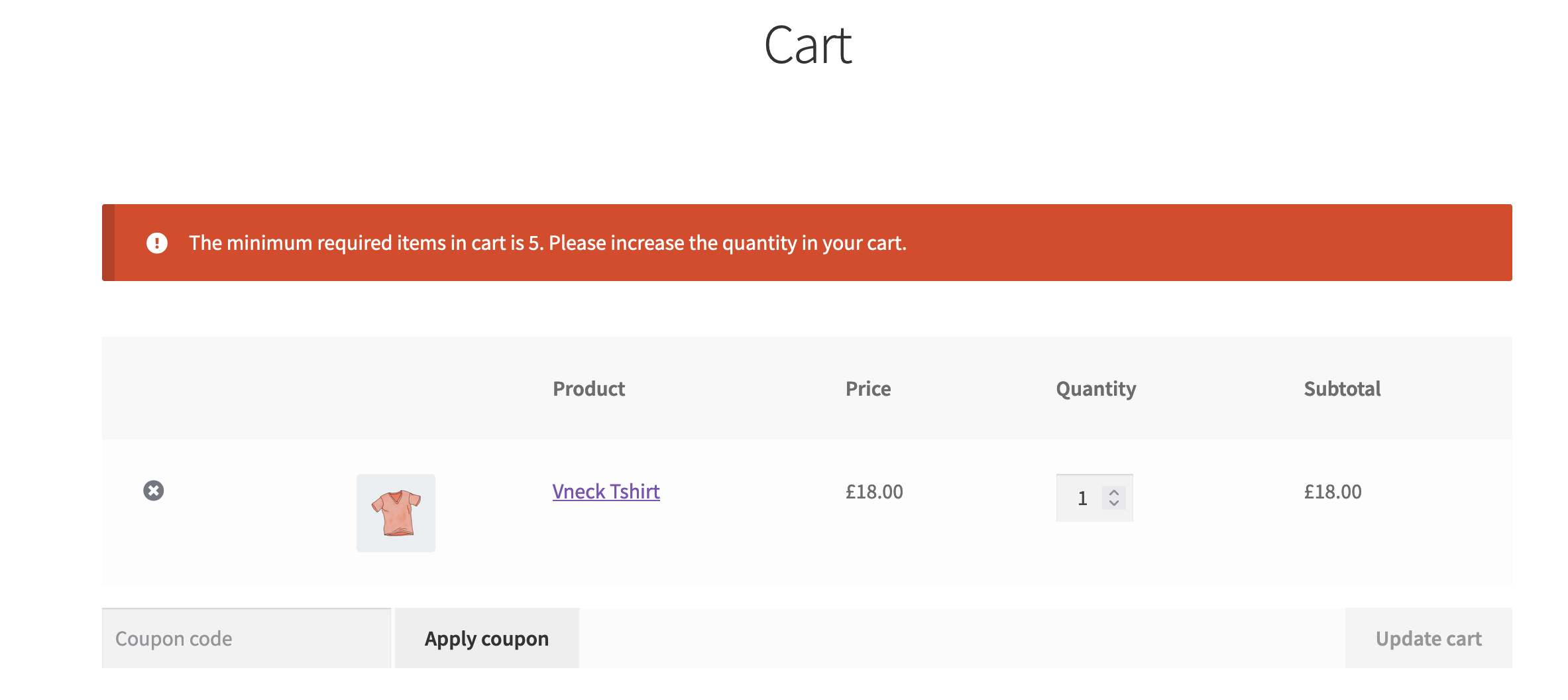The width and height of the screenshot is (1568, 700).
Task: Open the Vneck Tshirt product thumbnail
Action: point(396,513)
